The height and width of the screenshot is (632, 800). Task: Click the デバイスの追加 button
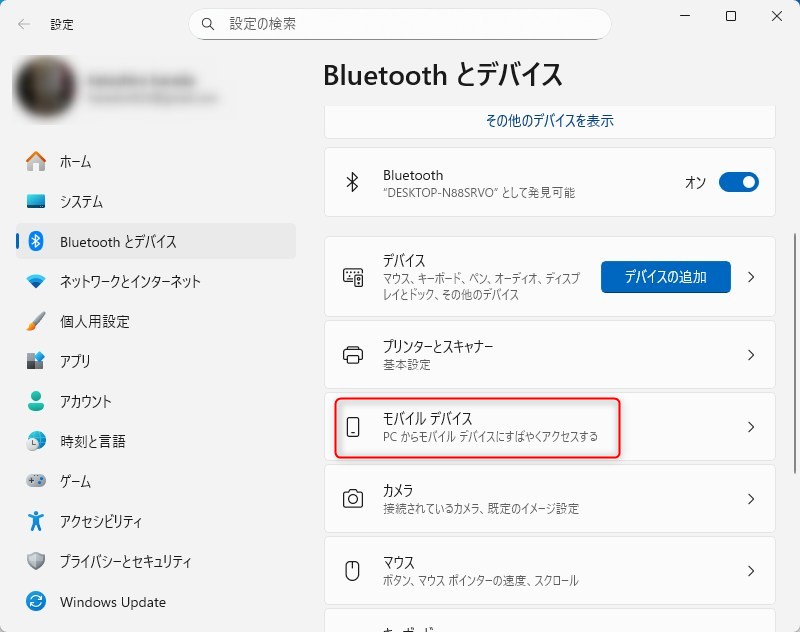pos(665,277)
